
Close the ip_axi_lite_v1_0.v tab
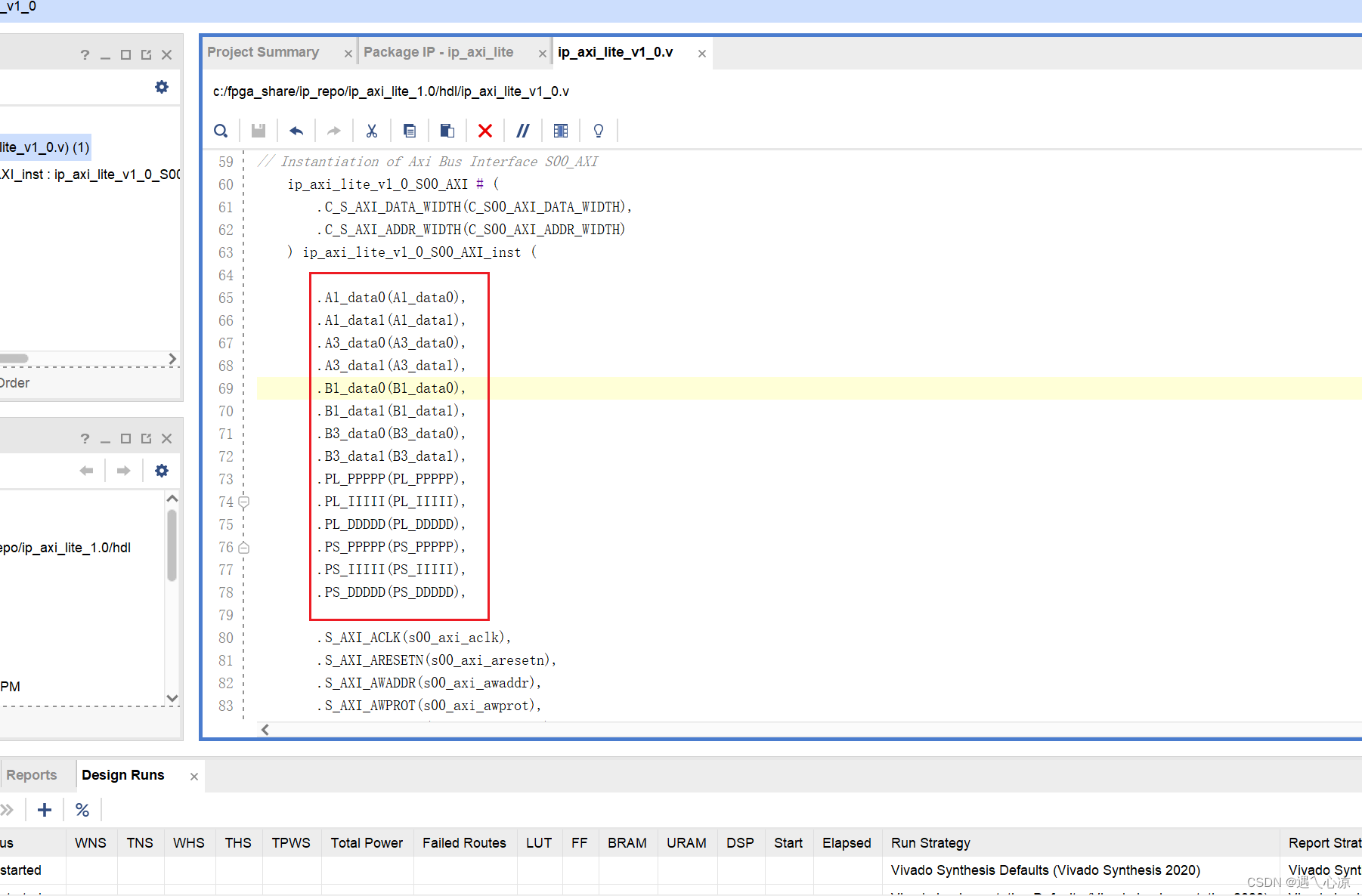(702, 54)
